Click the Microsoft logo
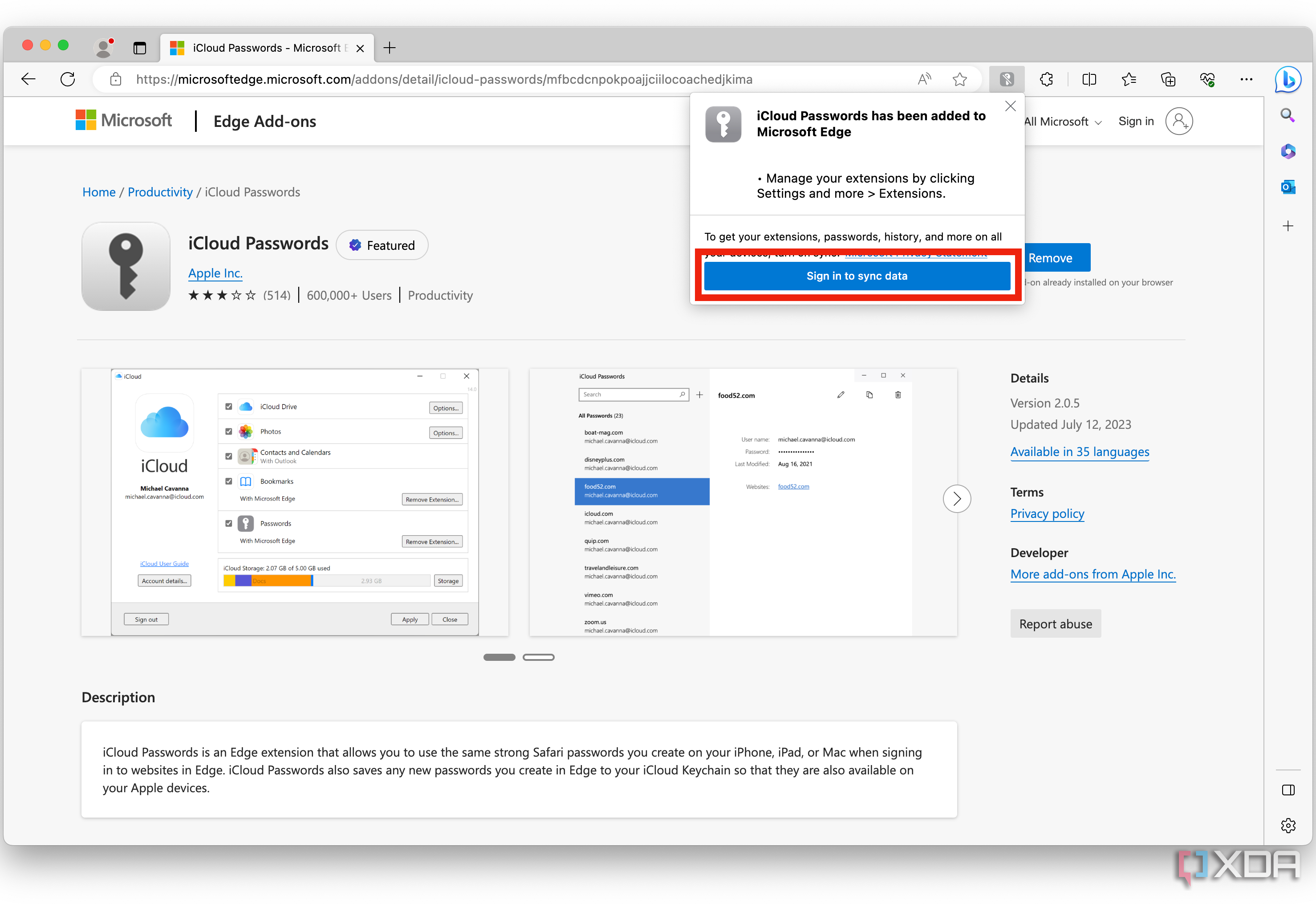The image size is (1316, 904). 123,120
